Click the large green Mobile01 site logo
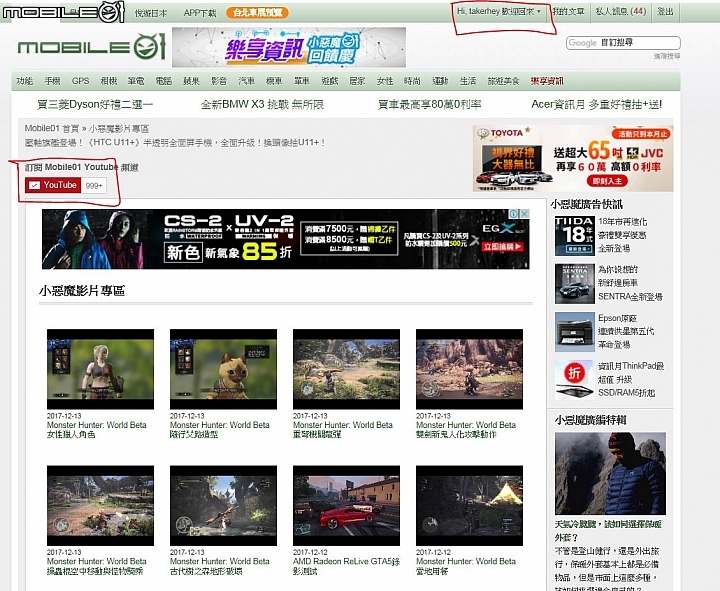 pyautogui.click(x=91, y=46)
